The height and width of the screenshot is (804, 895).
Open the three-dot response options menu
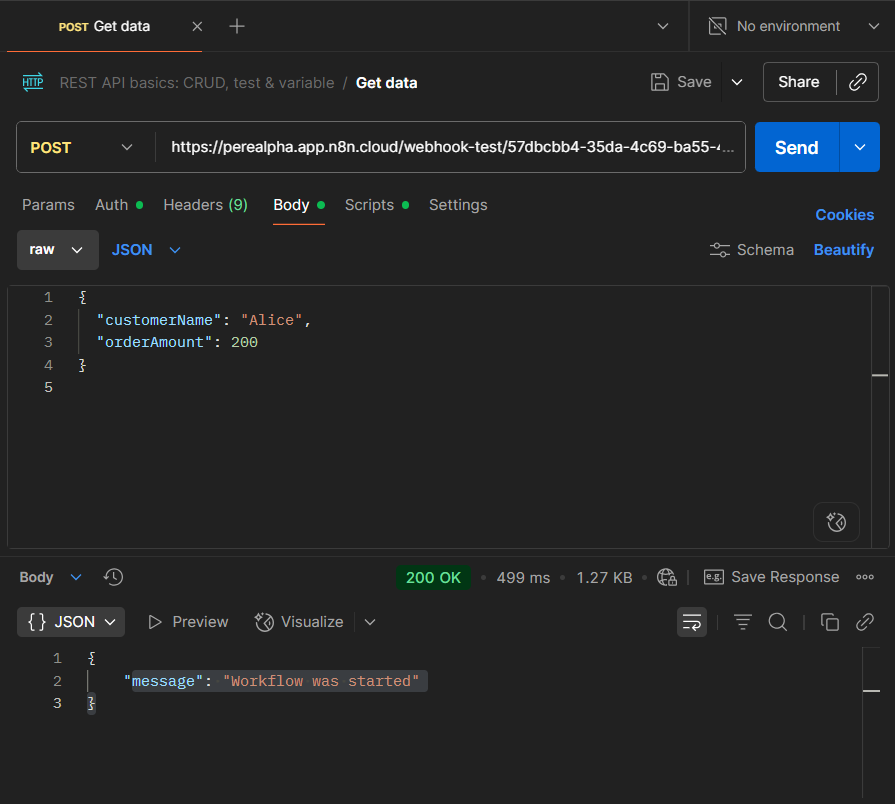(865, 577)
